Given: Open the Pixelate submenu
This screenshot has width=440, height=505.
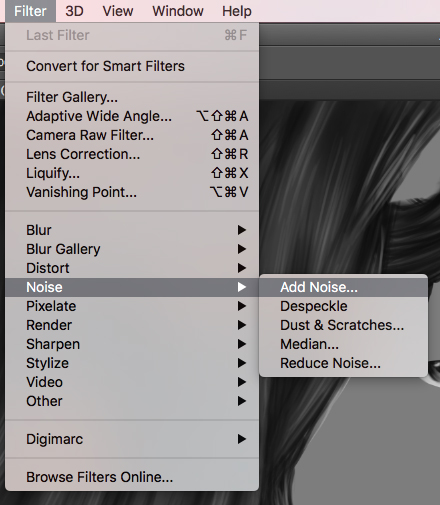Looking at the screenshot, I should 132,306.
